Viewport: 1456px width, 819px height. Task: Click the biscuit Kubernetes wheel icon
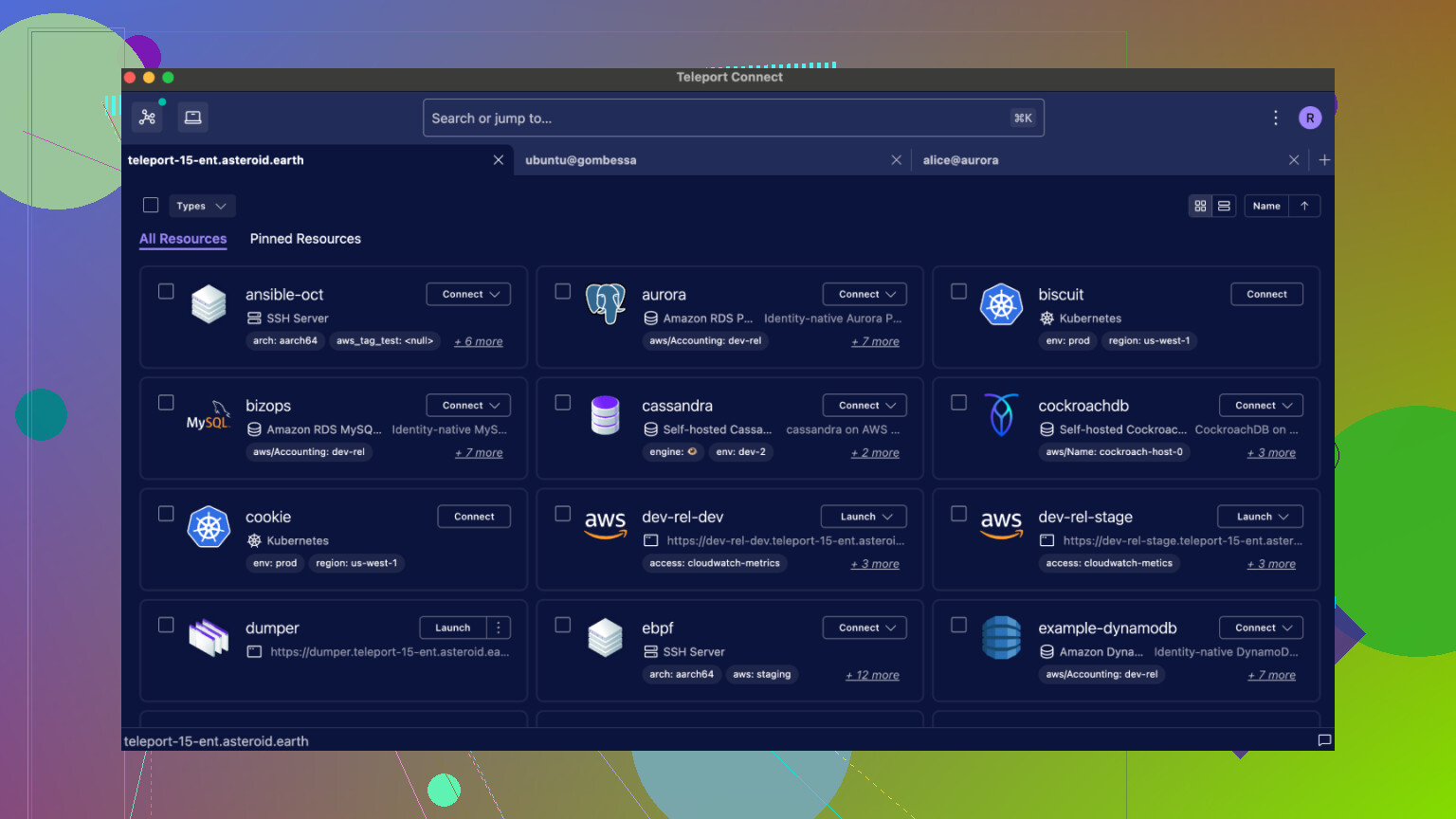pyautogui.click(x=1001, y=304)
